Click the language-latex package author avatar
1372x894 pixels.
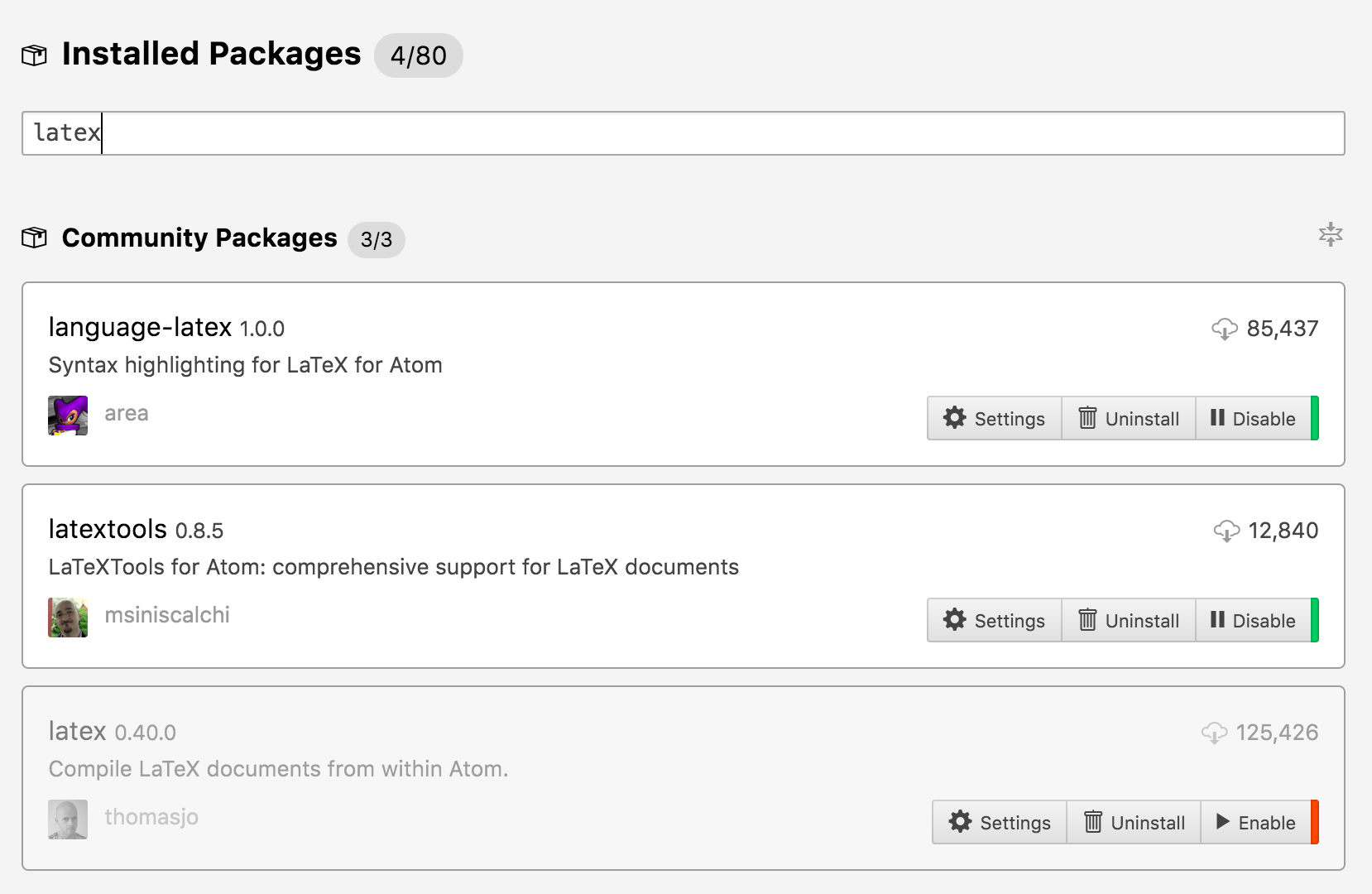pyautogui.click(x=68, y=416)
